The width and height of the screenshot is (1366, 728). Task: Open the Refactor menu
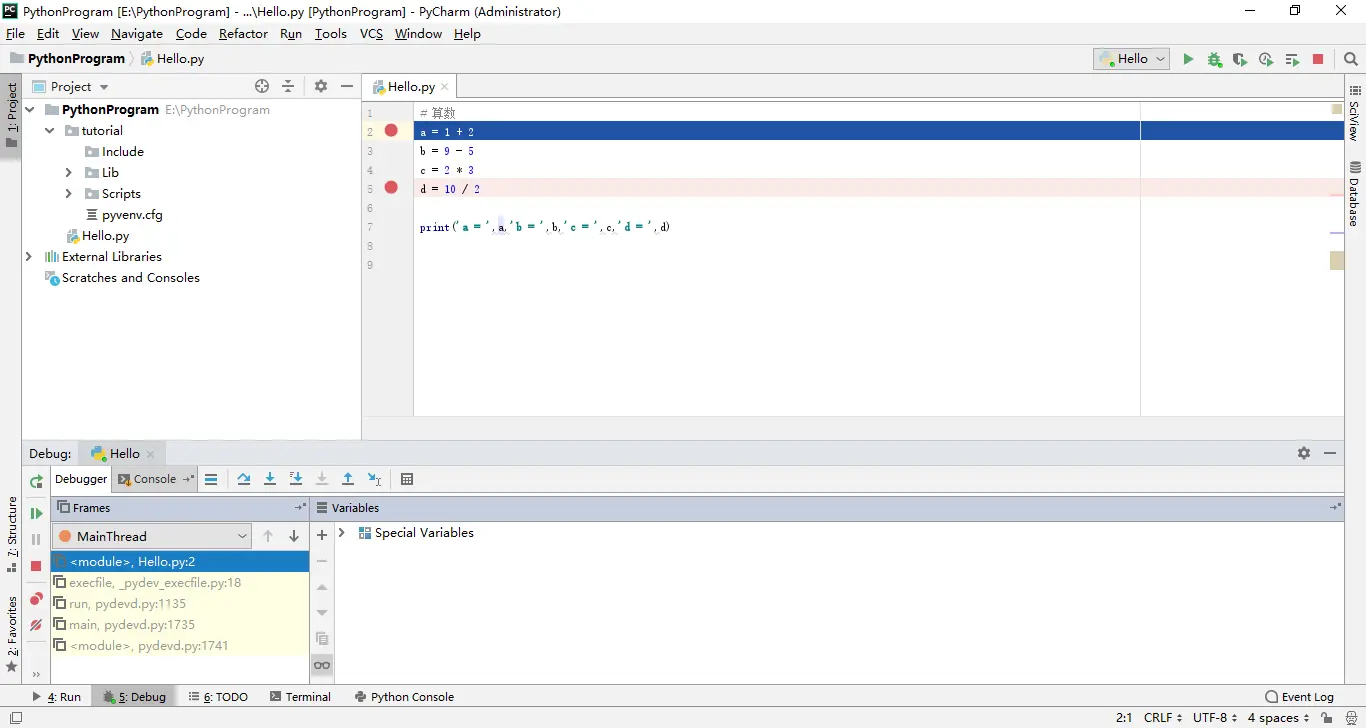click(x=243, y=33)
